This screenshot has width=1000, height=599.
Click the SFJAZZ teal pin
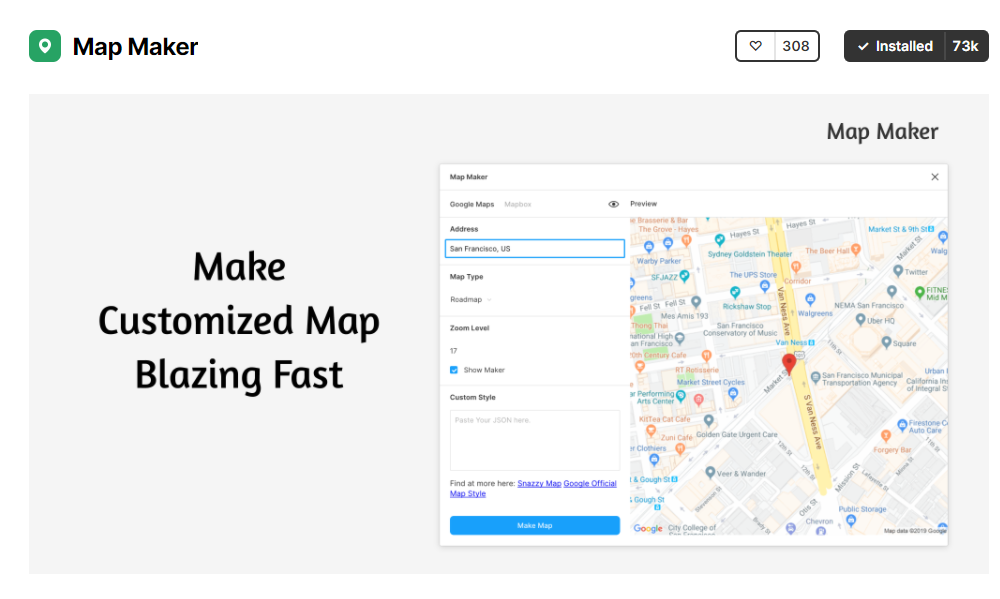(684, 276)
